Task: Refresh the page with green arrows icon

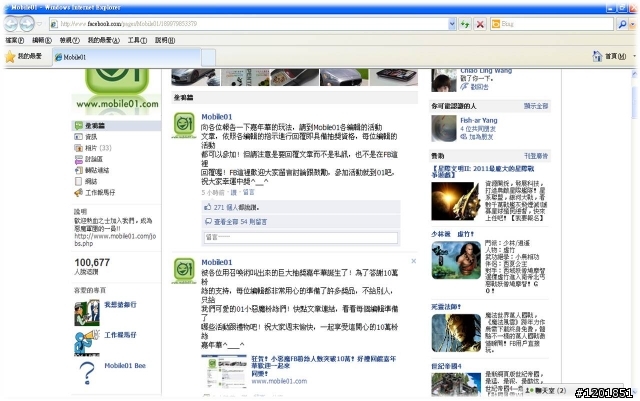Action: click(465, 24)
